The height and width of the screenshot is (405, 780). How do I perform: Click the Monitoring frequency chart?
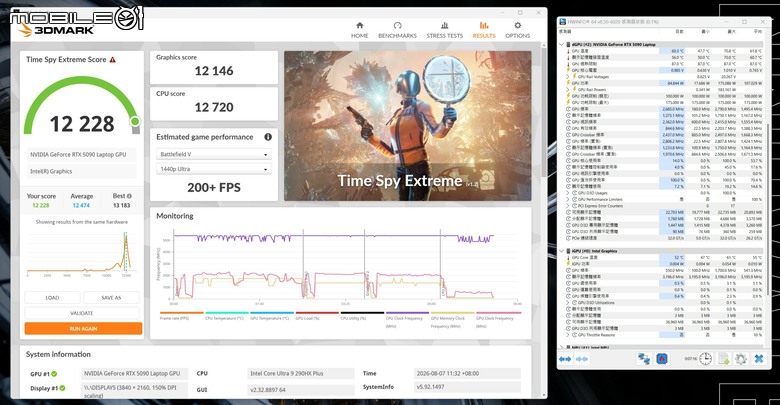click(x=341, y=266)
